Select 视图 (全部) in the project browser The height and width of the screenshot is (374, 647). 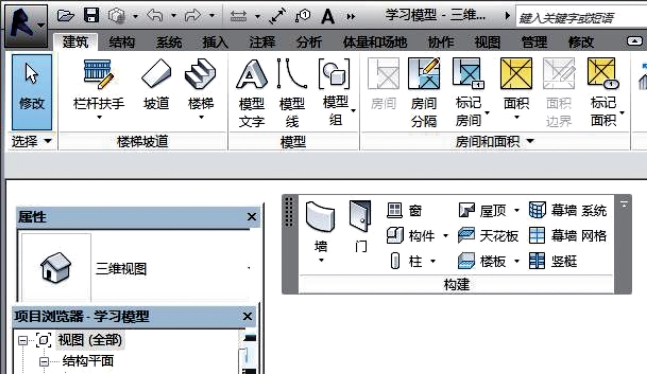(90, 340)
